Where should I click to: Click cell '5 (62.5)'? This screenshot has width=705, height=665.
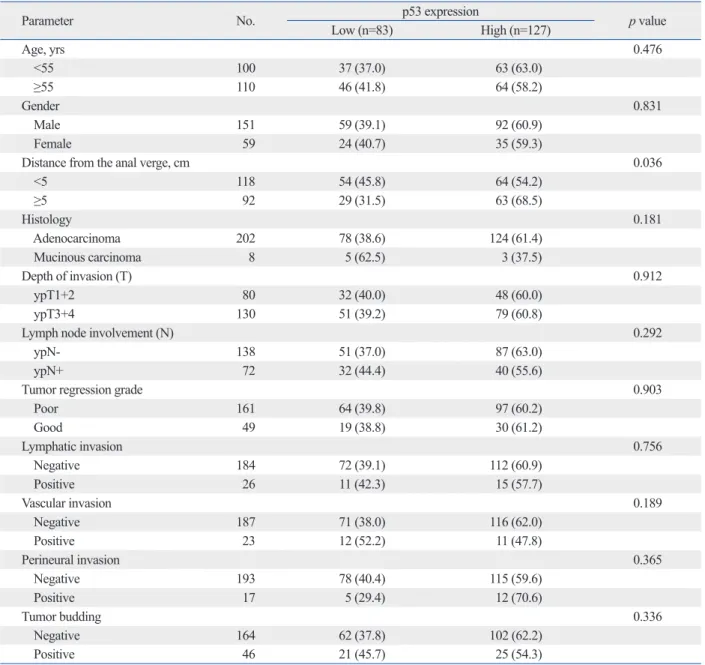[x=365, y=257]
